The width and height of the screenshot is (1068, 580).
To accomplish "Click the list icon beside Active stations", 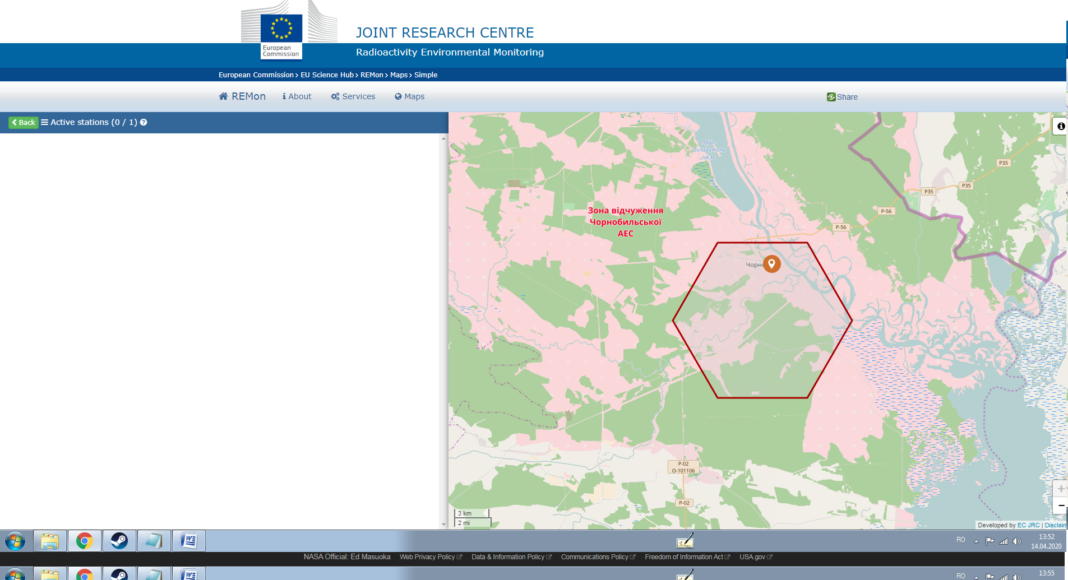I will tap(44, 123).
